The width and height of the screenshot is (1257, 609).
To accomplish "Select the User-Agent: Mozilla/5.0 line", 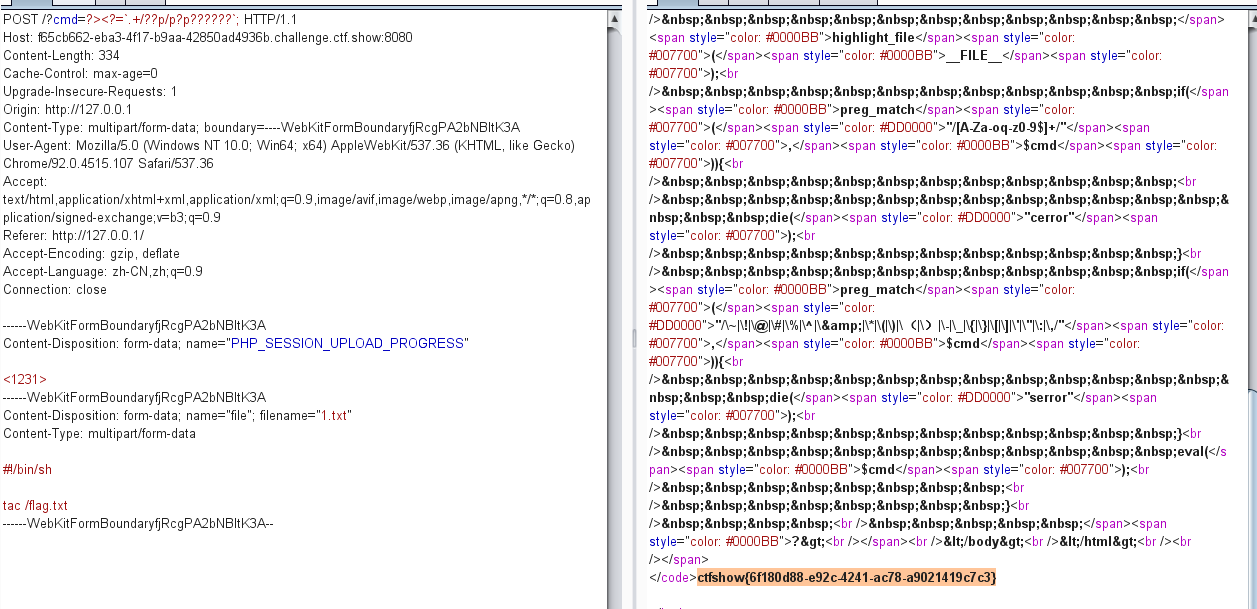I will pos(289,145).
